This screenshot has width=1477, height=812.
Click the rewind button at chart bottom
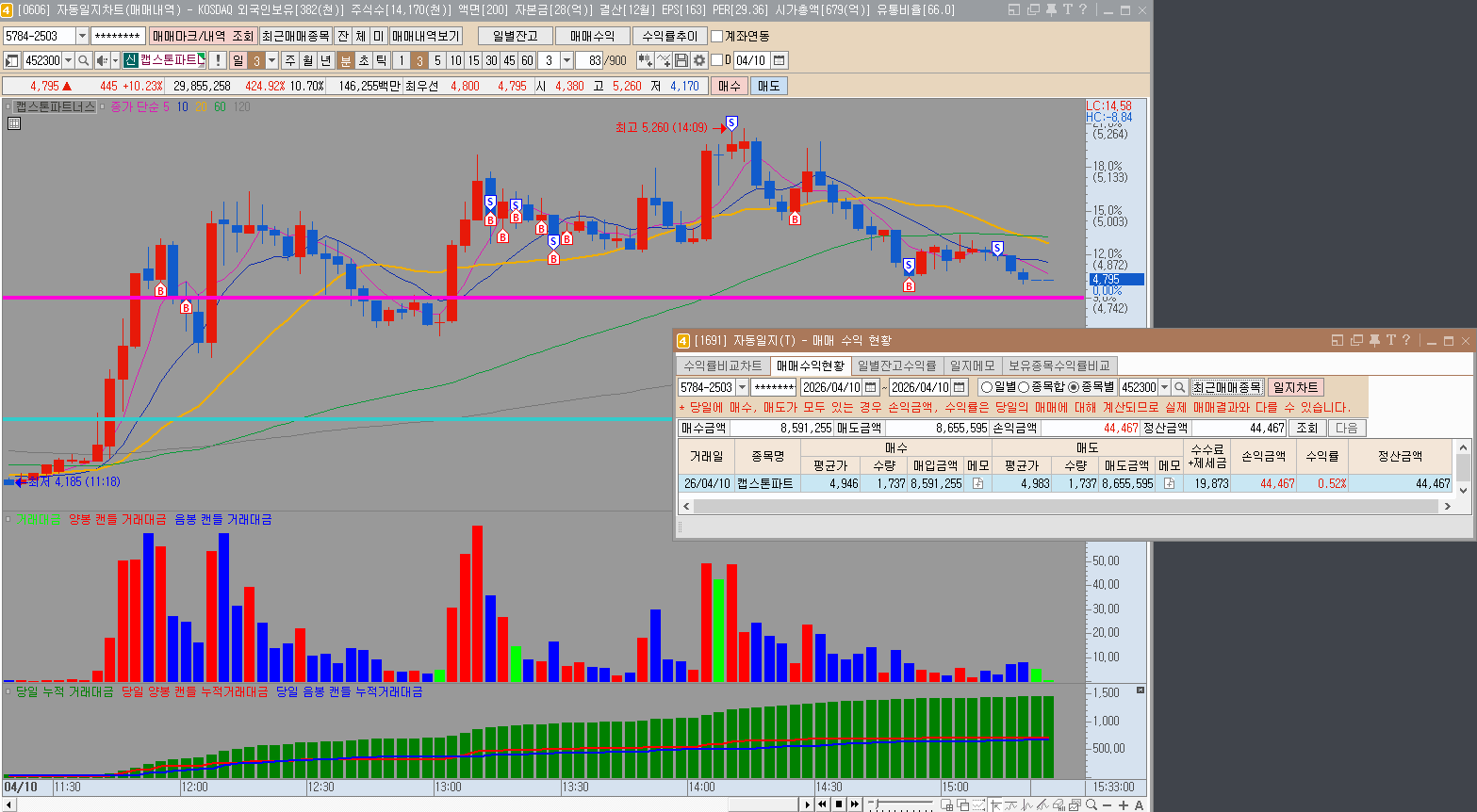(x=823, y=804)
